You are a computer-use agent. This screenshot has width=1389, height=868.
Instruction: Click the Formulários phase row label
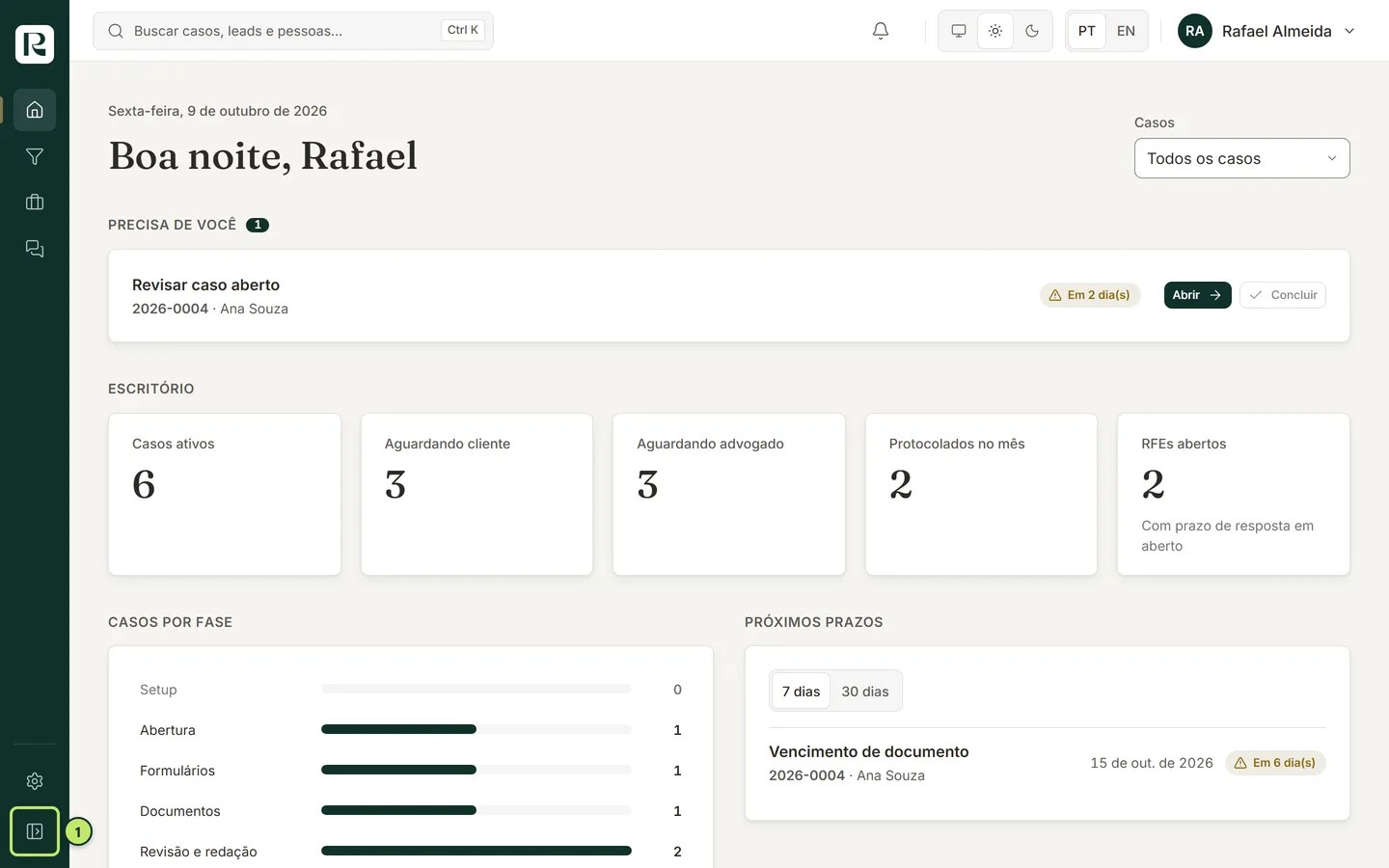(177, 771)
